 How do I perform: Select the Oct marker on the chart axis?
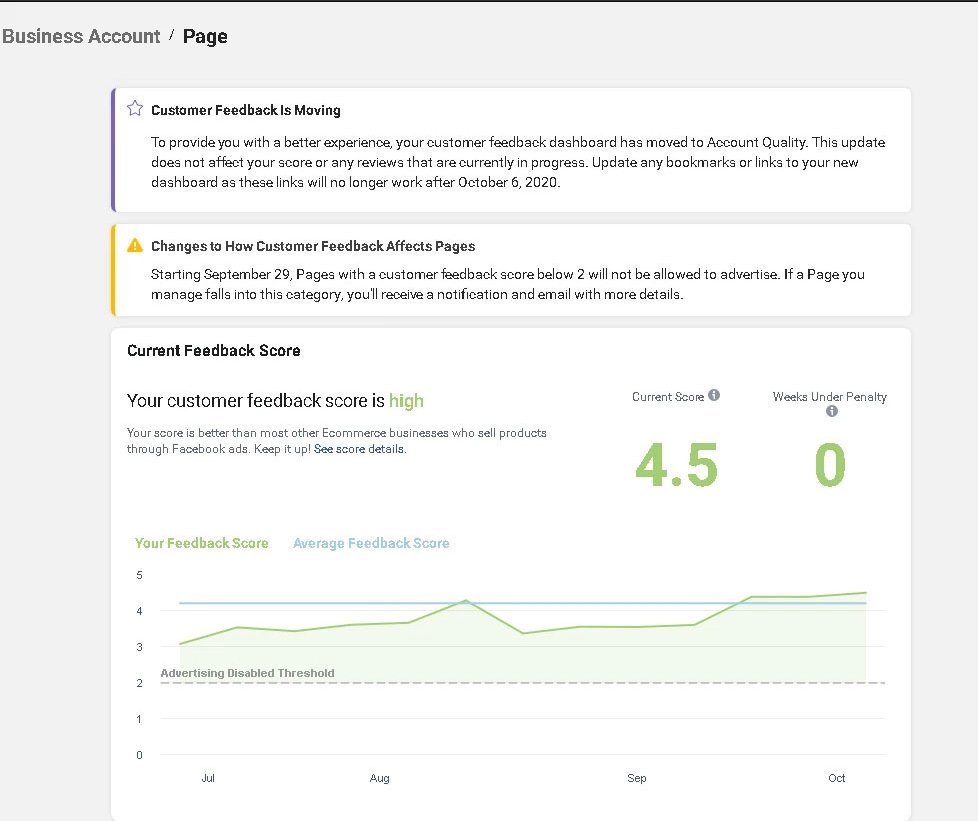coord(837,778)
